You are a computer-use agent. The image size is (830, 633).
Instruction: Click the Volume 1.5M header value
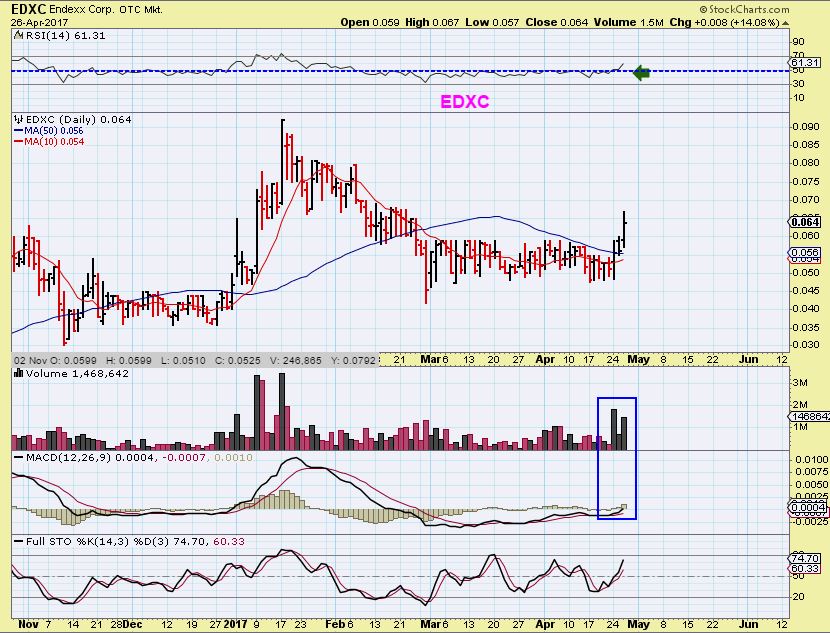[628, 22]
